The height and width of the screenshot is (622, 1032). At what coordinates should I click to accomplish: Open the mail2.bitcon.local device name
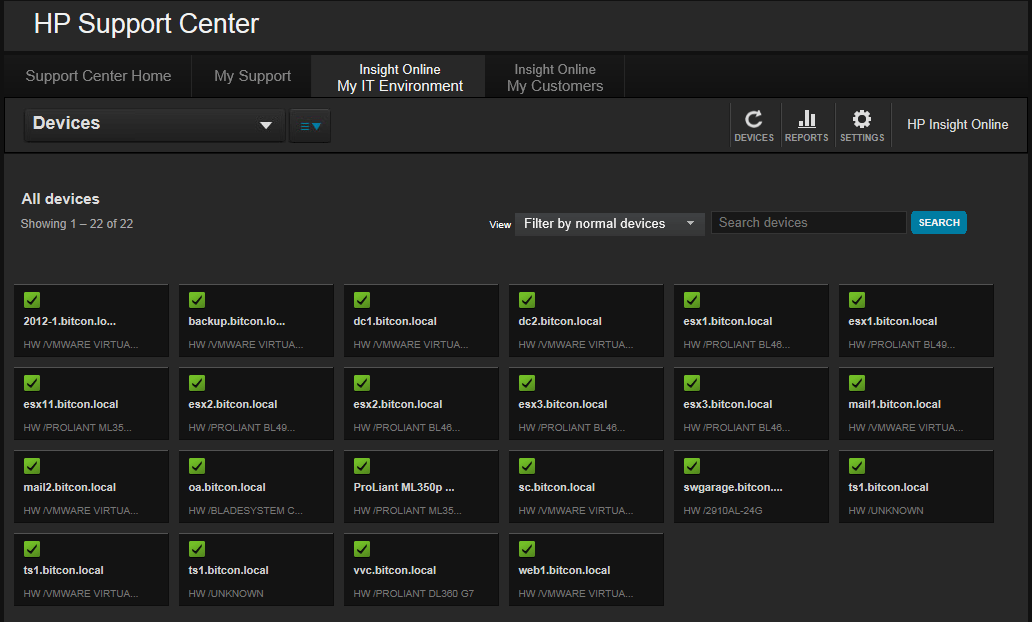click(x=70, y=487)
